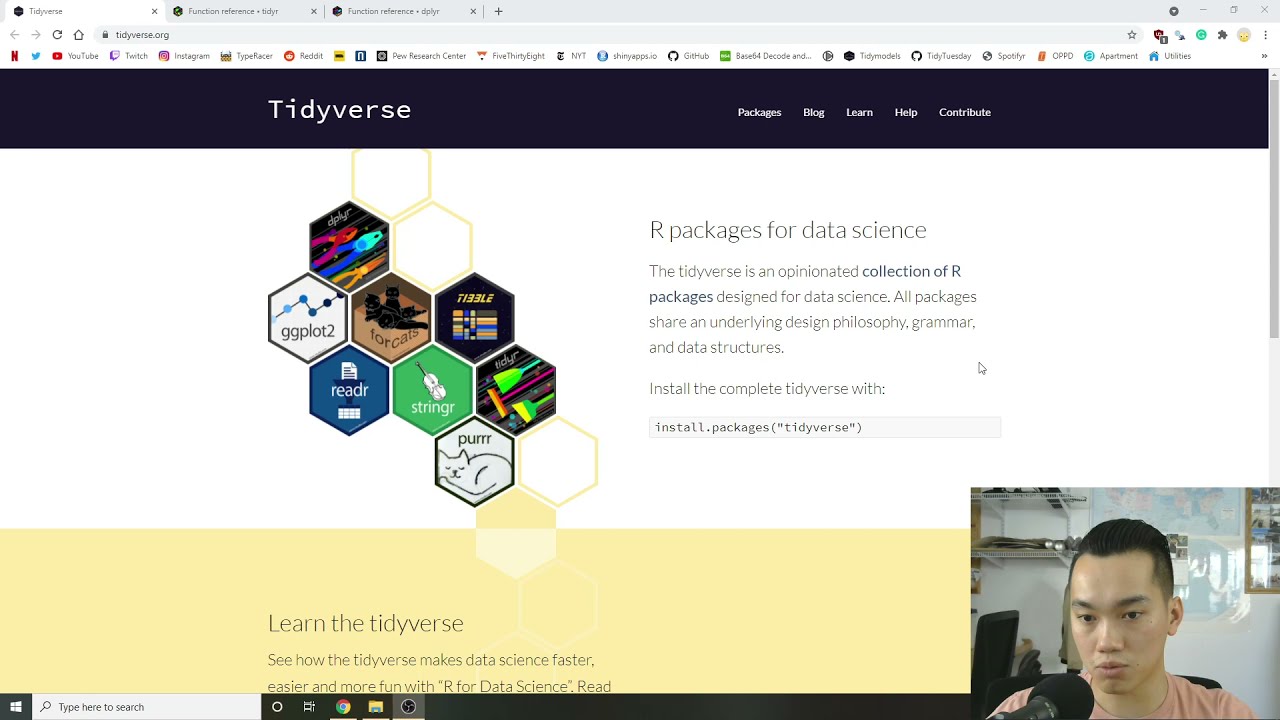Viewport: 1280px width, 720px height.
Task: Open the uBlock Origin extension
Action: [1159, 35]
